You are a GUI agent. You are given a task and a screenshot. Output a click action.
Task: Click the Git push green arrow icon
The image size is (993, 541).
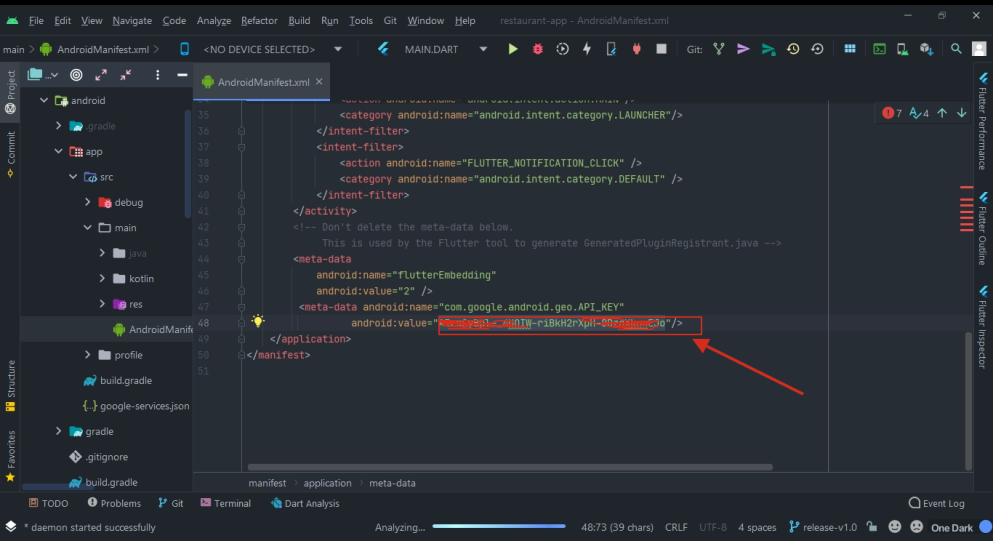coord(768,49)
